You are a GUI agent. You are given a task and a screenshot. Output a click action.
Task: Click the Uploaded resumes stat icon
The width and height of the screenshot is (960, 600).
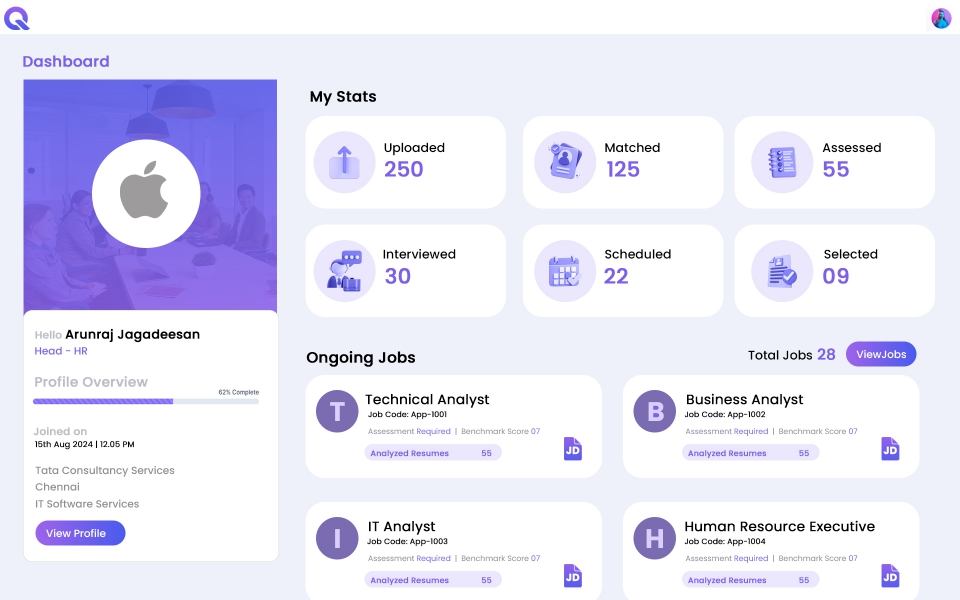pos(344,160)
